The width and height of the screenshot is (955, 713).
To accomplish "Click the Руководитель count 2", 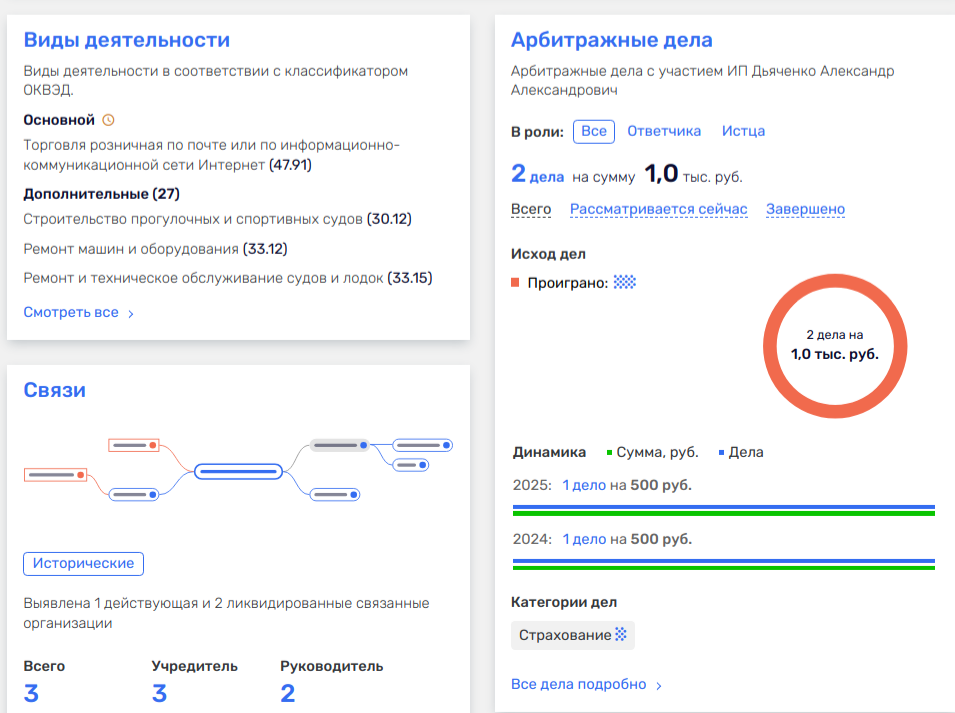I will tap(288, 694).
